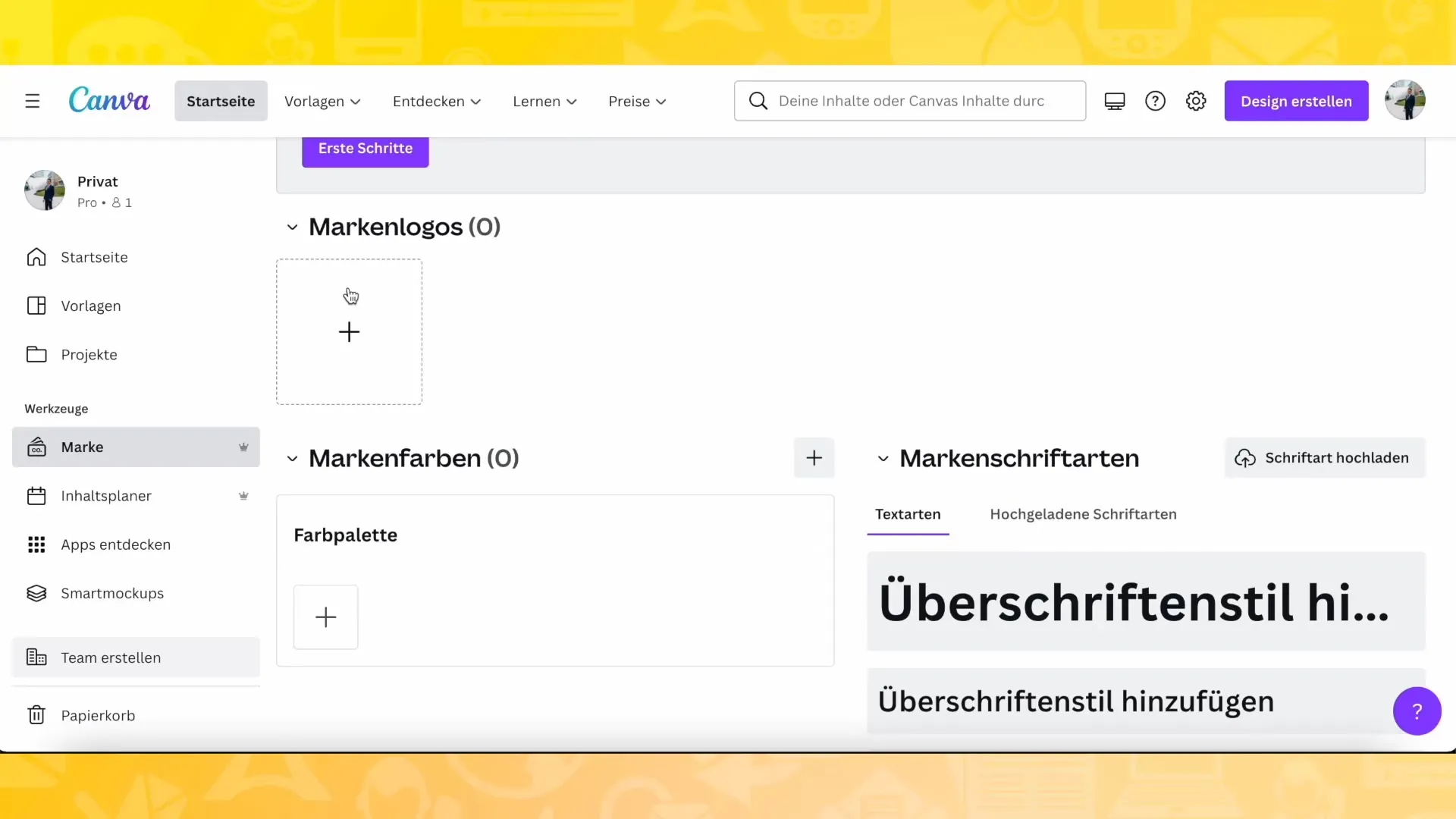Click the Marke brand kit icon

[x=36, y=447]
